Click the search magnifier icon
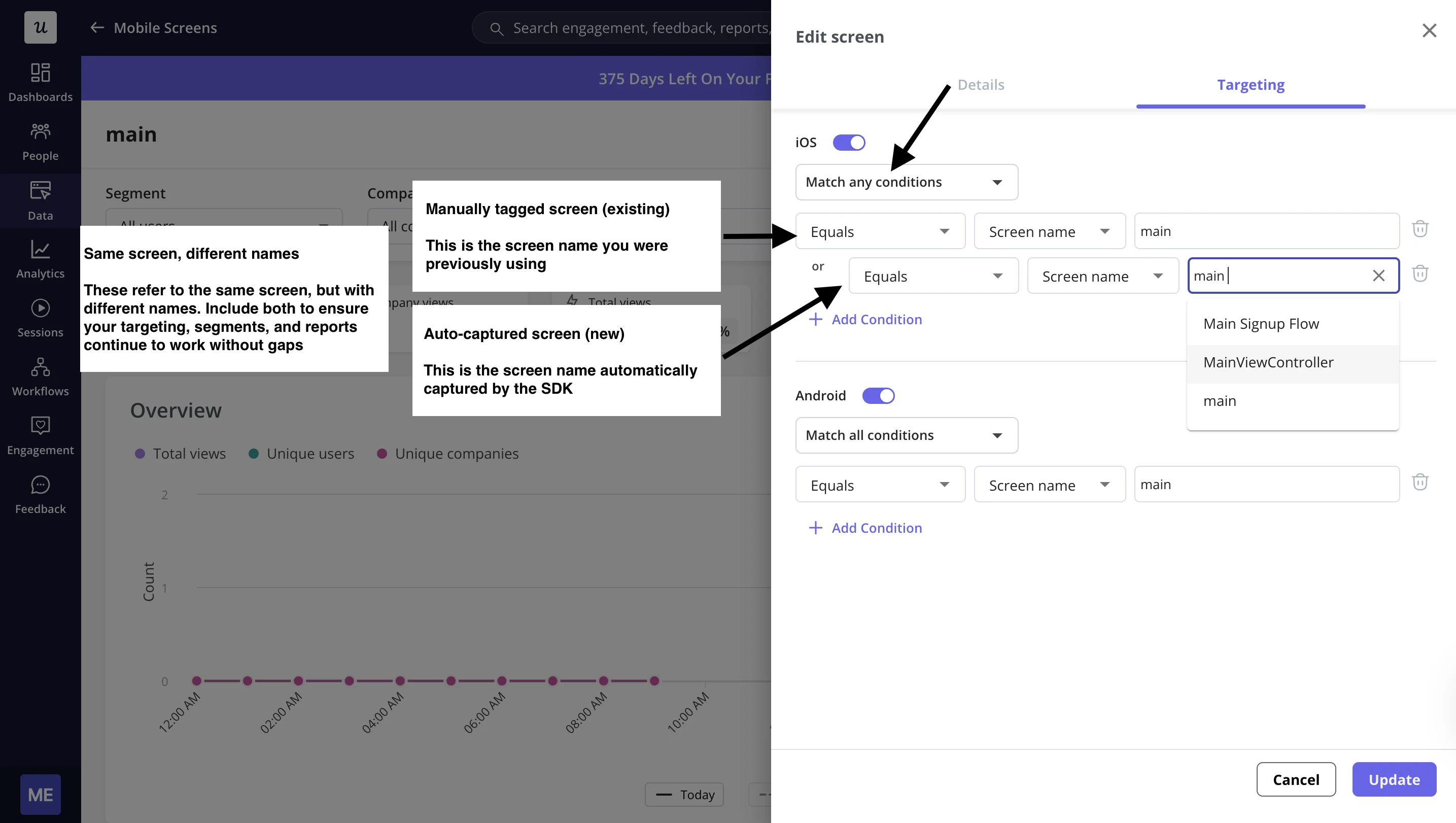Viewport: 1456px width, 823px height. coord(496,28)
